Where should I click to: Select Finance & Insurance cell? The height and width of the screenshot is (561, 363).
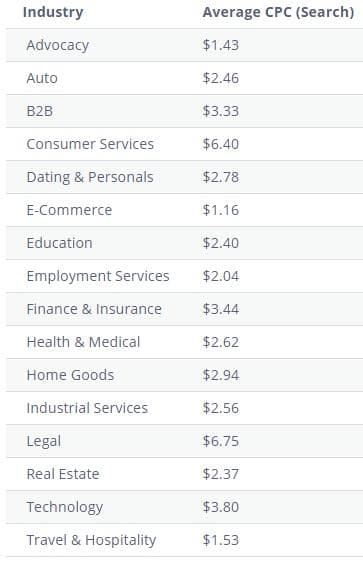point(94,309)
